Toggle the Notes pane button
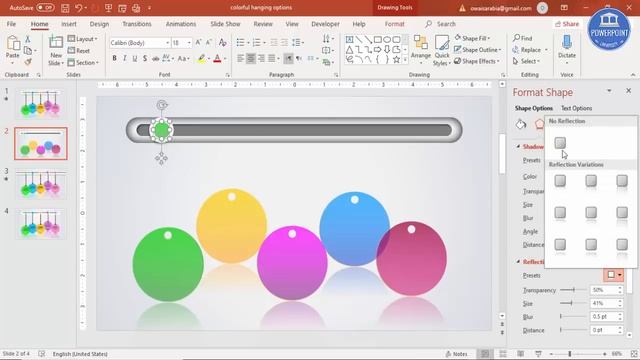Image resolution: width=640 pixels, height=360 pixels. point(456,354)
